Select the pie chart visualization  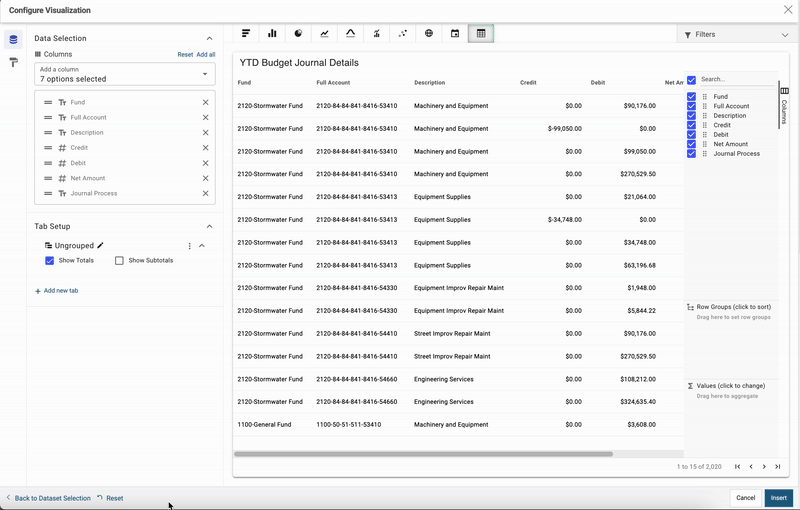(298, 34)
